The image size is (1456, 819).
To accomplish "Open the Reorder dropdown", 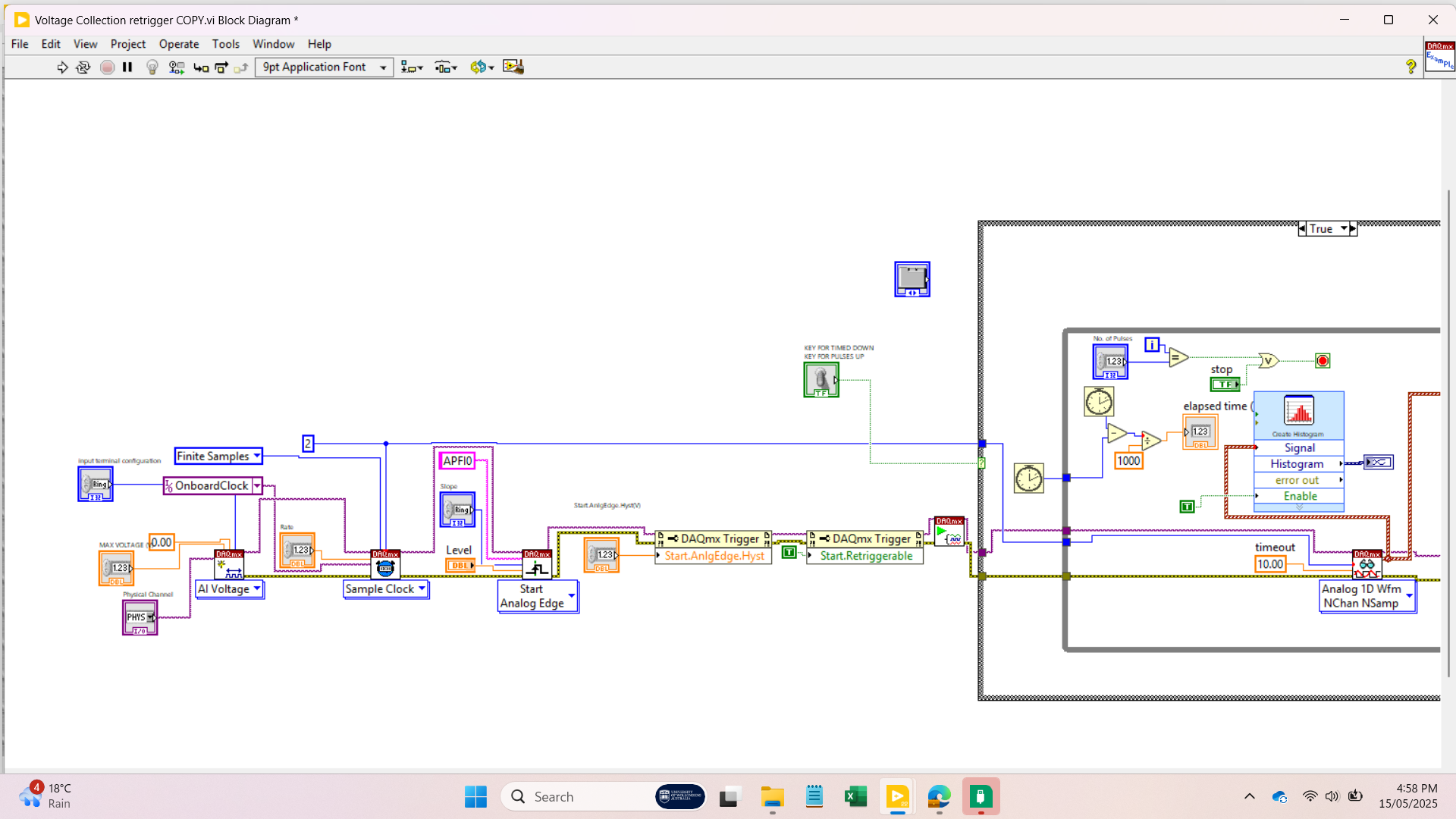I will pyautogui.click(x=482, y=67).
